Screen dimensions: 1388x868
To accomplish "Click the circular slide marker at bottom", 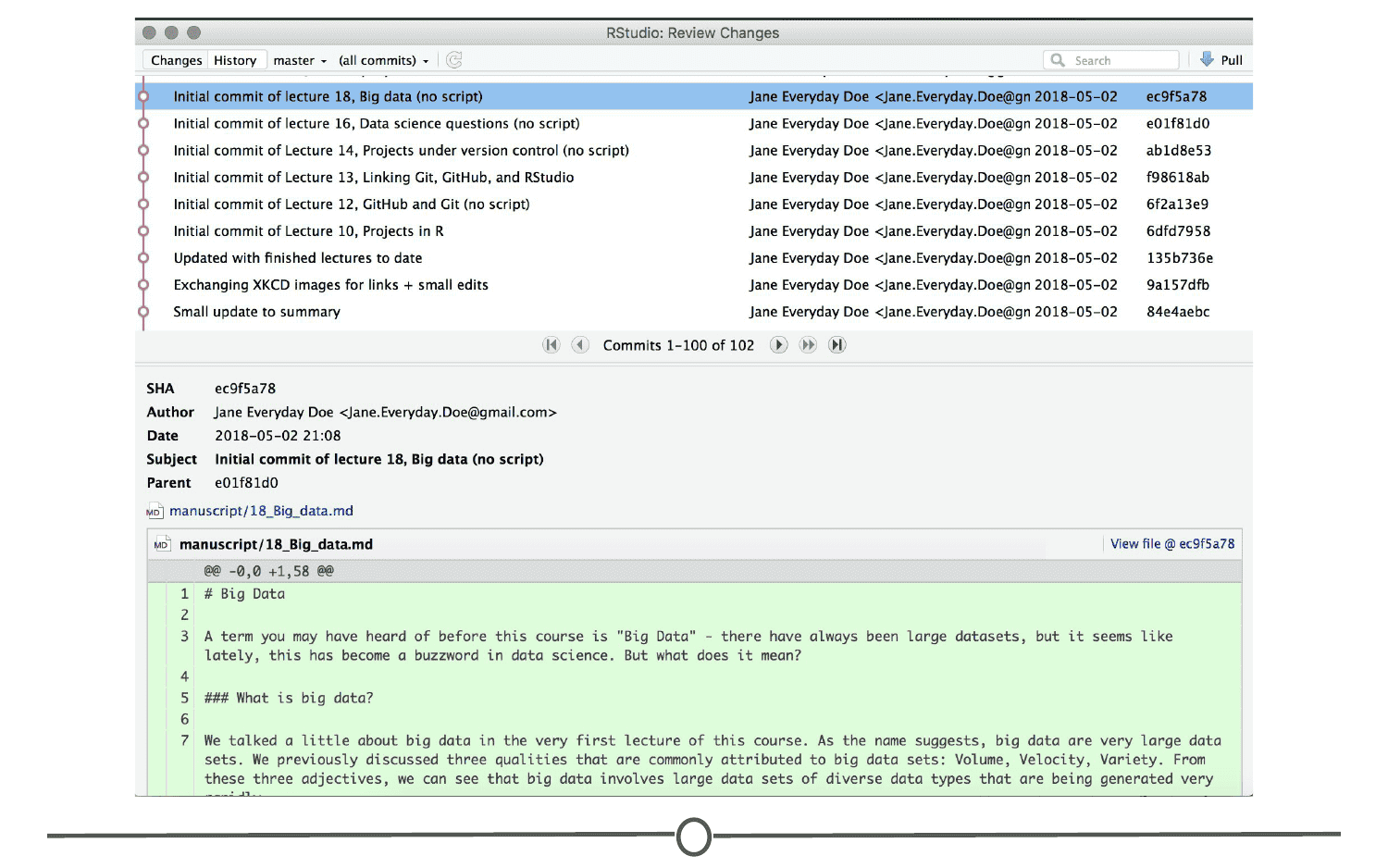I will [694, 837].
